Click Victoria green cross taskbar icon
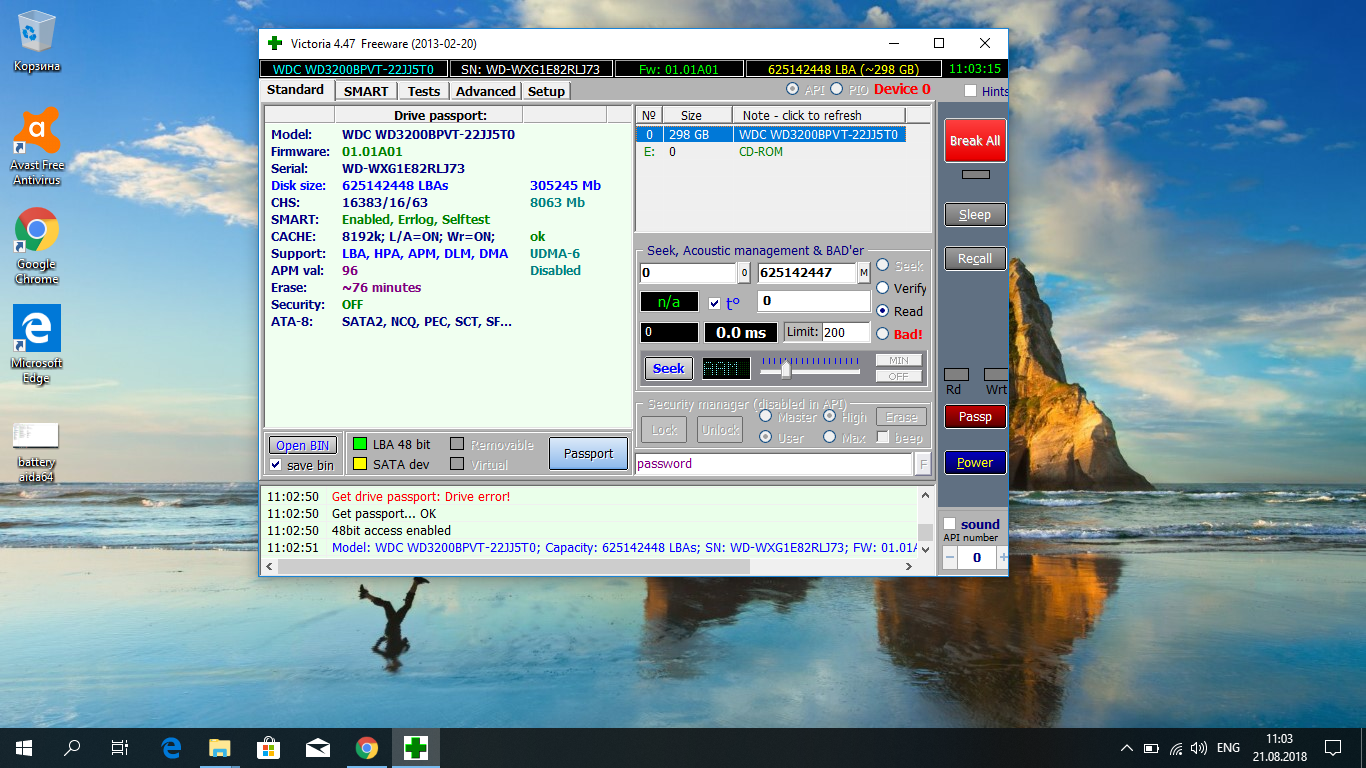Image resolution: width=1366 pixels, height=768 pixels. (415, 747)
